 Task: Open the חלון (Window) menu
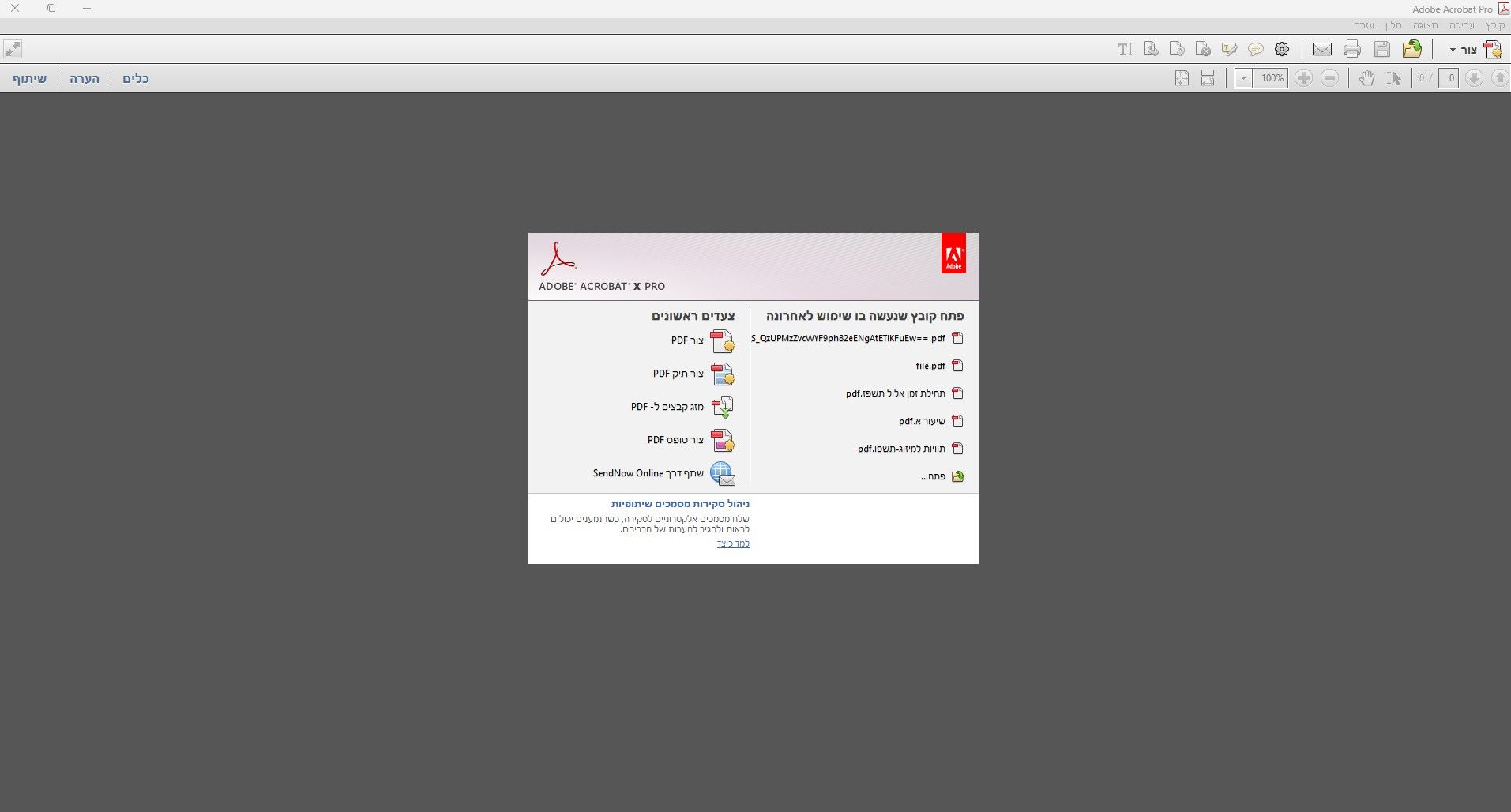[1393, 25]
